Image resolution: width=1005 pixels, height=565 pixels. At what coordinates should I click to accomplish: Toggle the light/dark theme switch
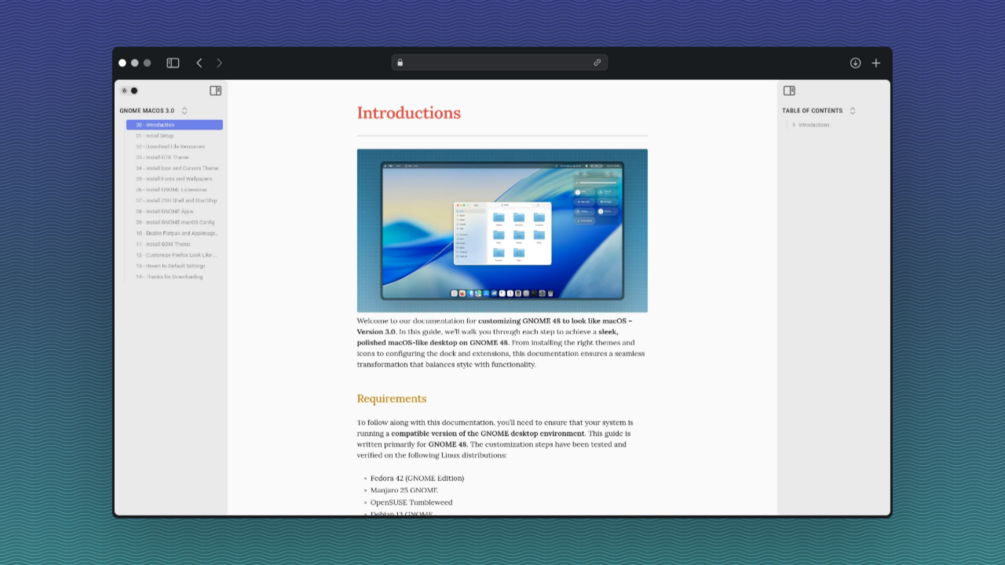point(129,91)
